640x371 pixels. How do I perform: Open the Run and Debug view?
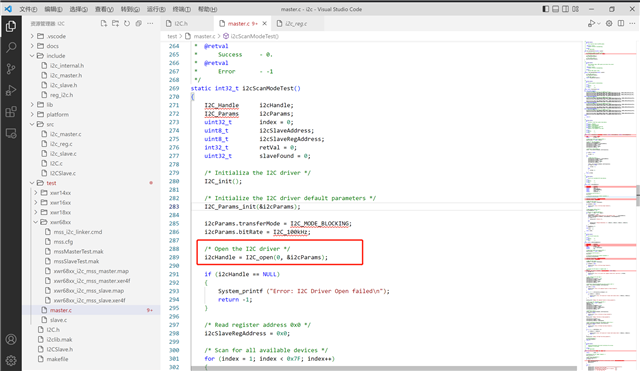click(x=11, y=90)
